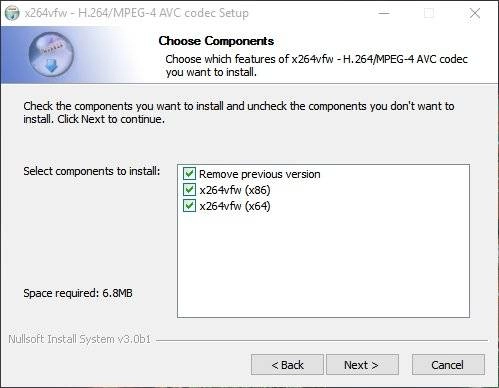This screenshot has width=499, height=388.
Task: Go to previous step with < Back
Action: [x=287, y=365]
